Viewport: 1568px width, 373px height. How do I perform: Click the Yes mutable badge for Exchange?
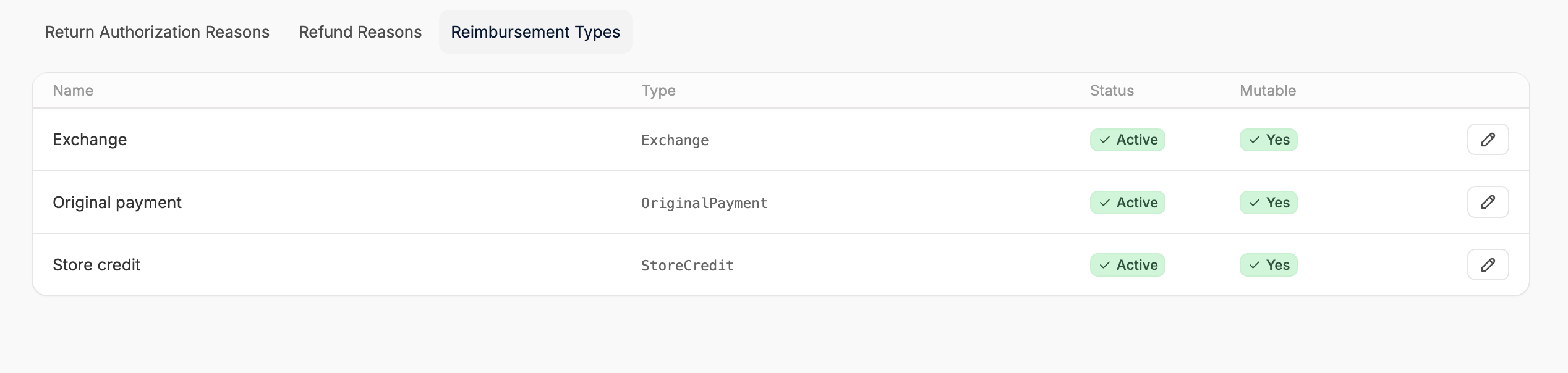[1268, 140]
